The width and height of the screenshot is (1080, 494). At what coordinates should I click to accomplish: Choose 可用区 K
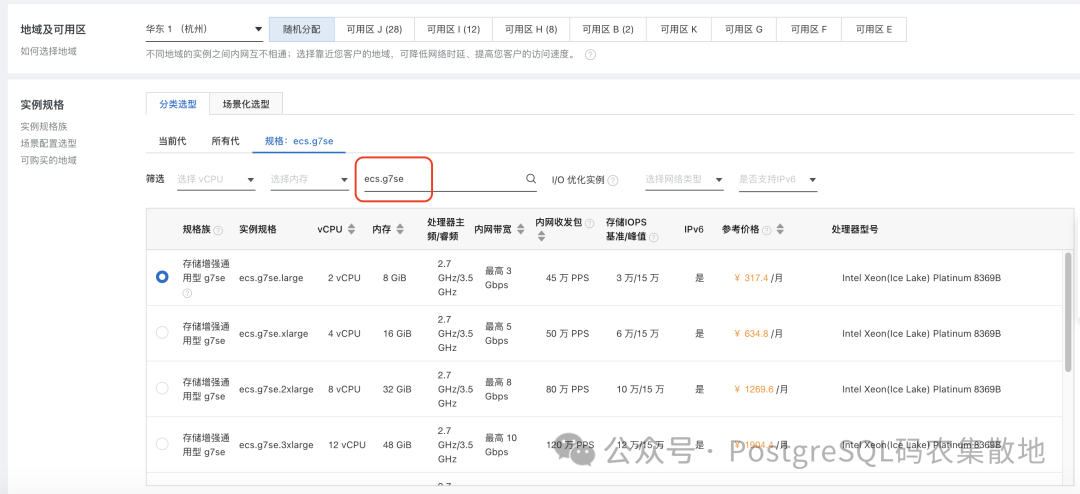click(679, 30)
